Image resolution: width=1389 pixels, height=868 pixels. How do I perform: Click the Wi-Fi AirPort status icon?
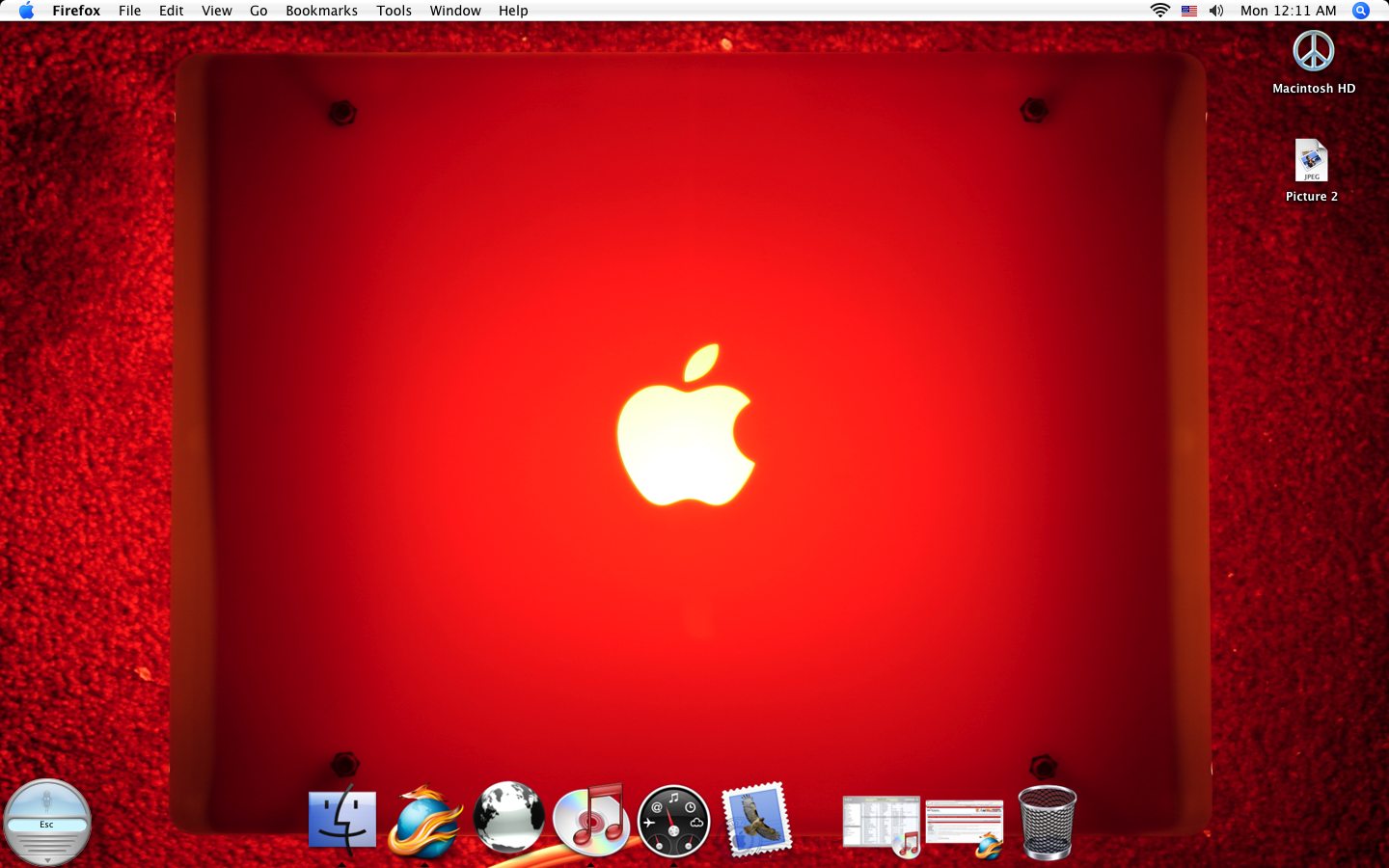click(1159, 11)
